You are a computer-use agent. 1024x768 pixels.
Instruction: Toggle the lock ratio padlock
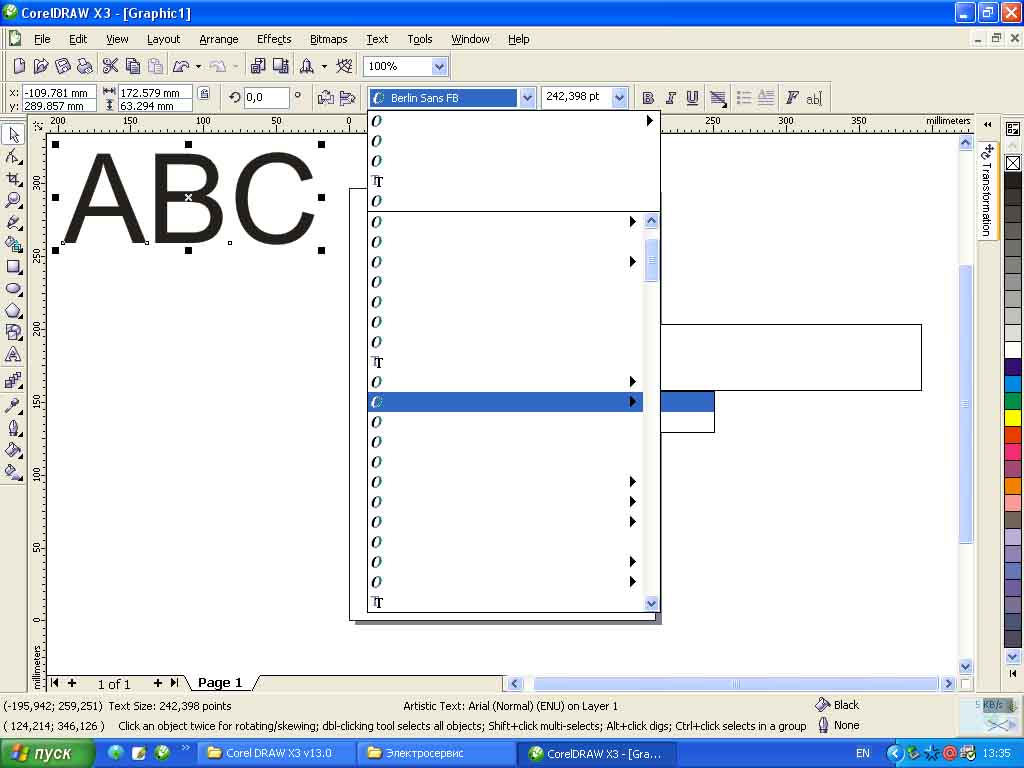point(204,94)
